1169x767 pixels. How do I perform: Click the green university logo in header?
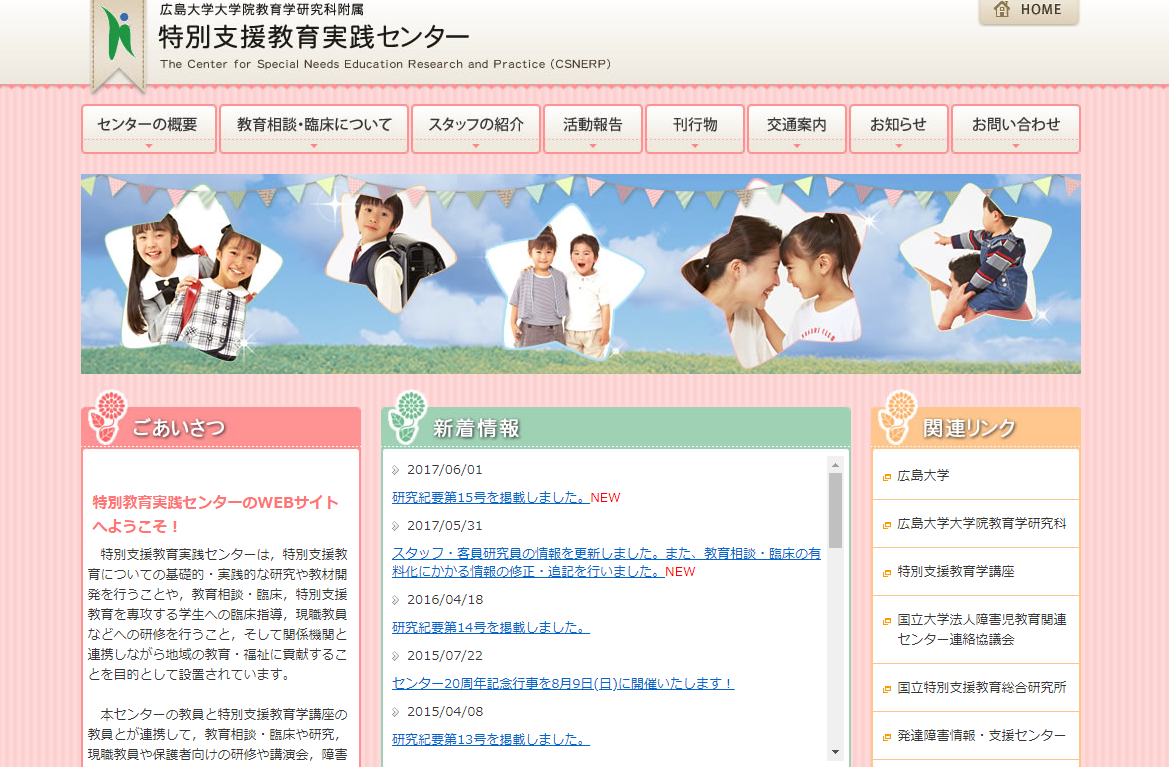point(119,34)
